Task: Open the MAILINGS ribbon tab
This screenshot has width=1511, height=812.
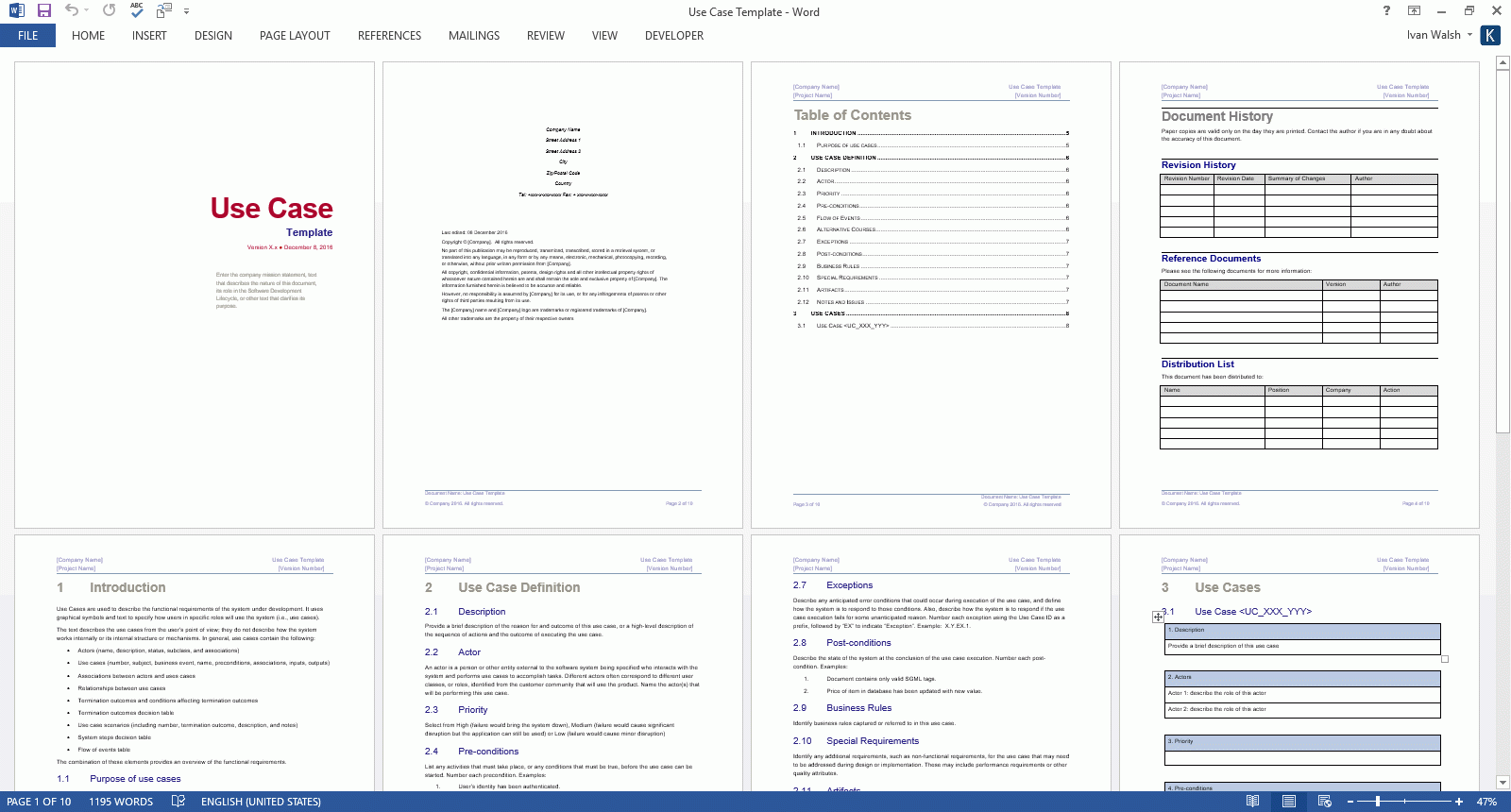Action: click(474, 36)
